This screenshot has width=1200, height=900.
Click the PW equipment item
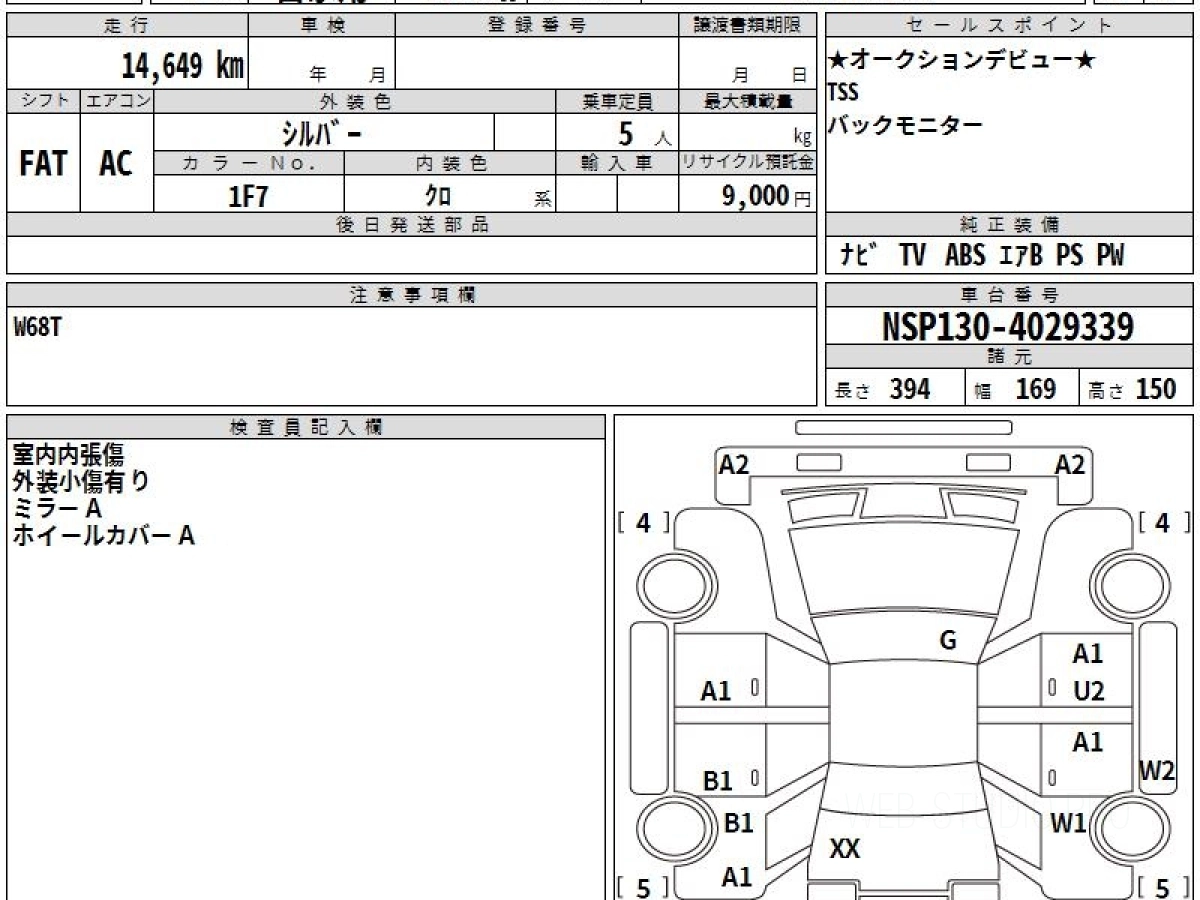(1110, 256)
